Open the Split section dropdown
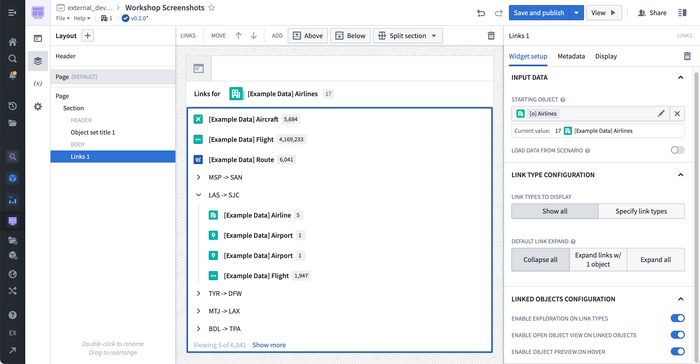 point(408,36)
